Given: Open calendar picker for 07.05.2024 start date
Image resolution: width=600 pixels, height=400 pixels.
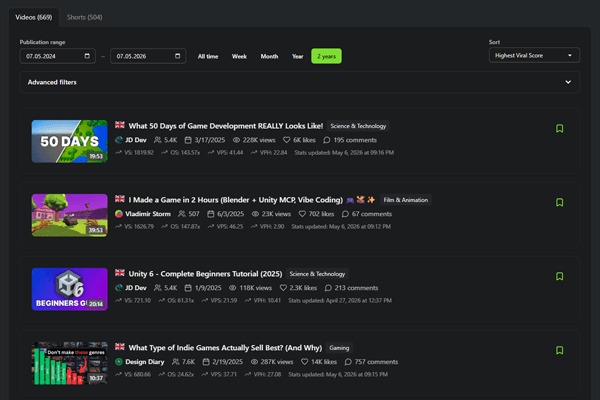Looking at the screenshot, I should click(87, 56).
